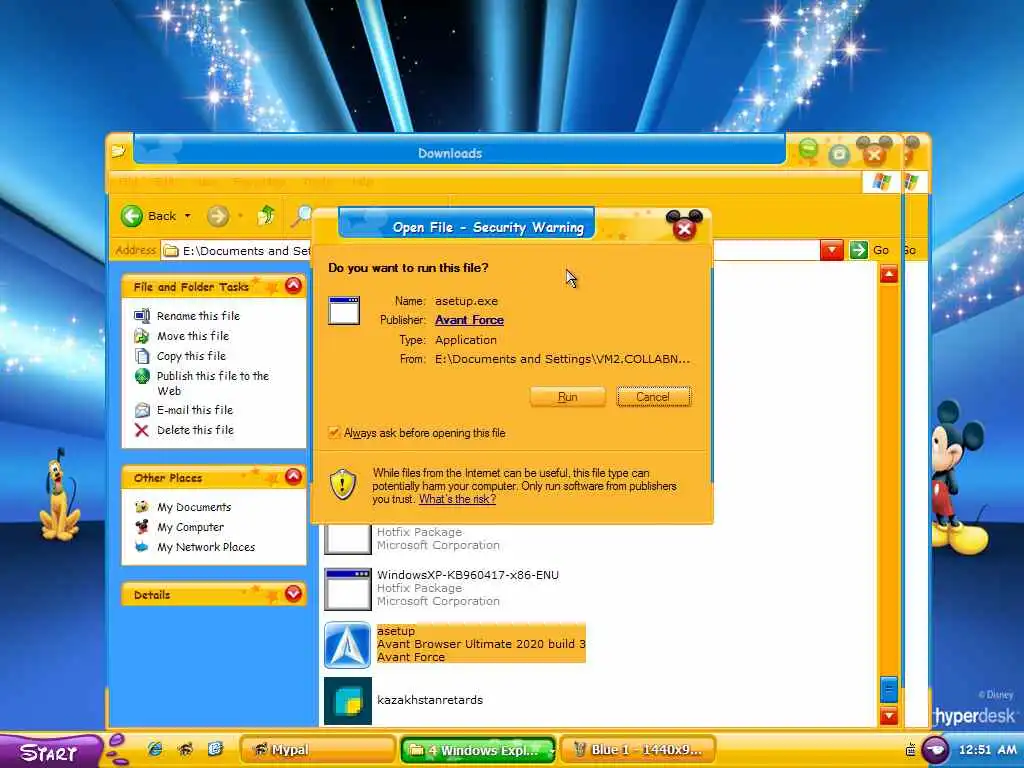Click the Copy this file icon
The height and width of the screenshot is (768, 1024).
click(142, 356)
